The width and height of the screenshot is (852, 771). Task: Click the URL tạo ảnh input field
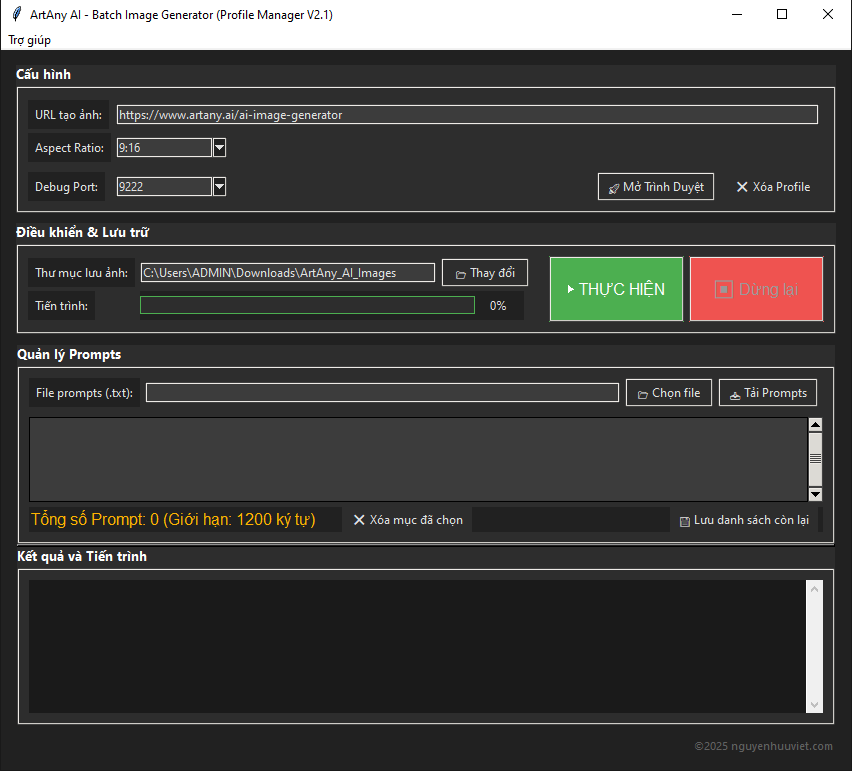click(x=467, y=115)
